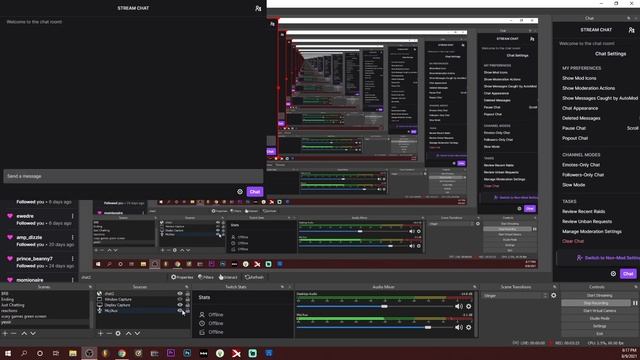Screen dimensions: 640x360
Task: Open Mic/Aux gear settings in the mixer
Action: coord(469,327)
